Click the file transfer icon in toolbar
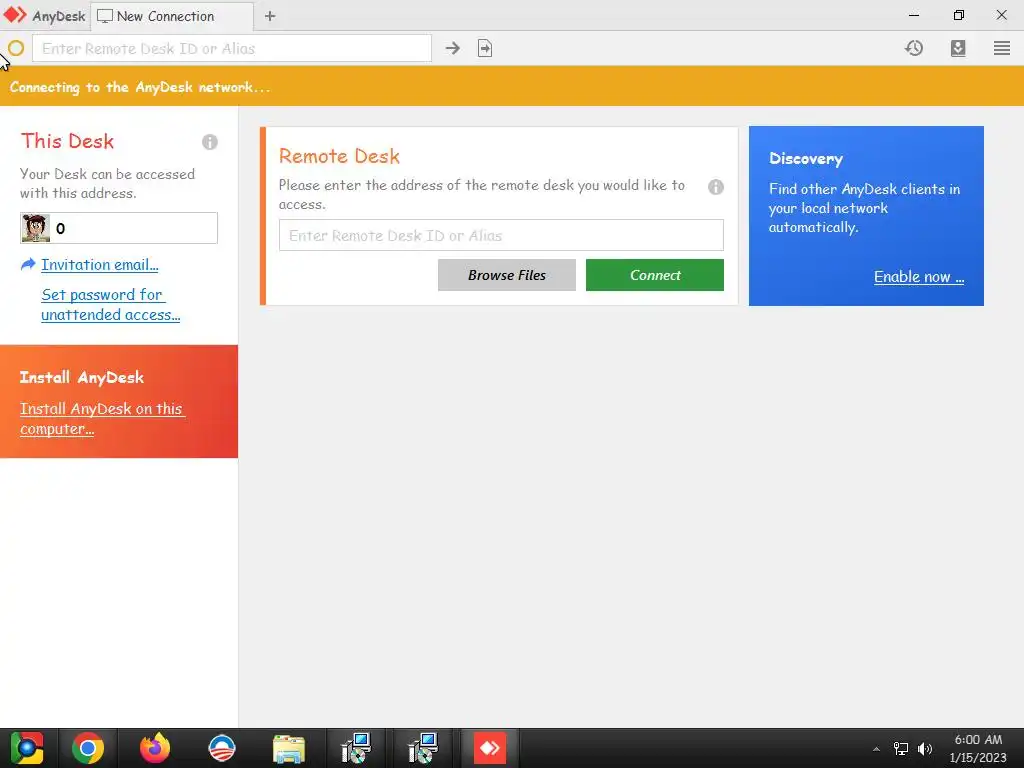1024x768 pixels. point(485,48)
